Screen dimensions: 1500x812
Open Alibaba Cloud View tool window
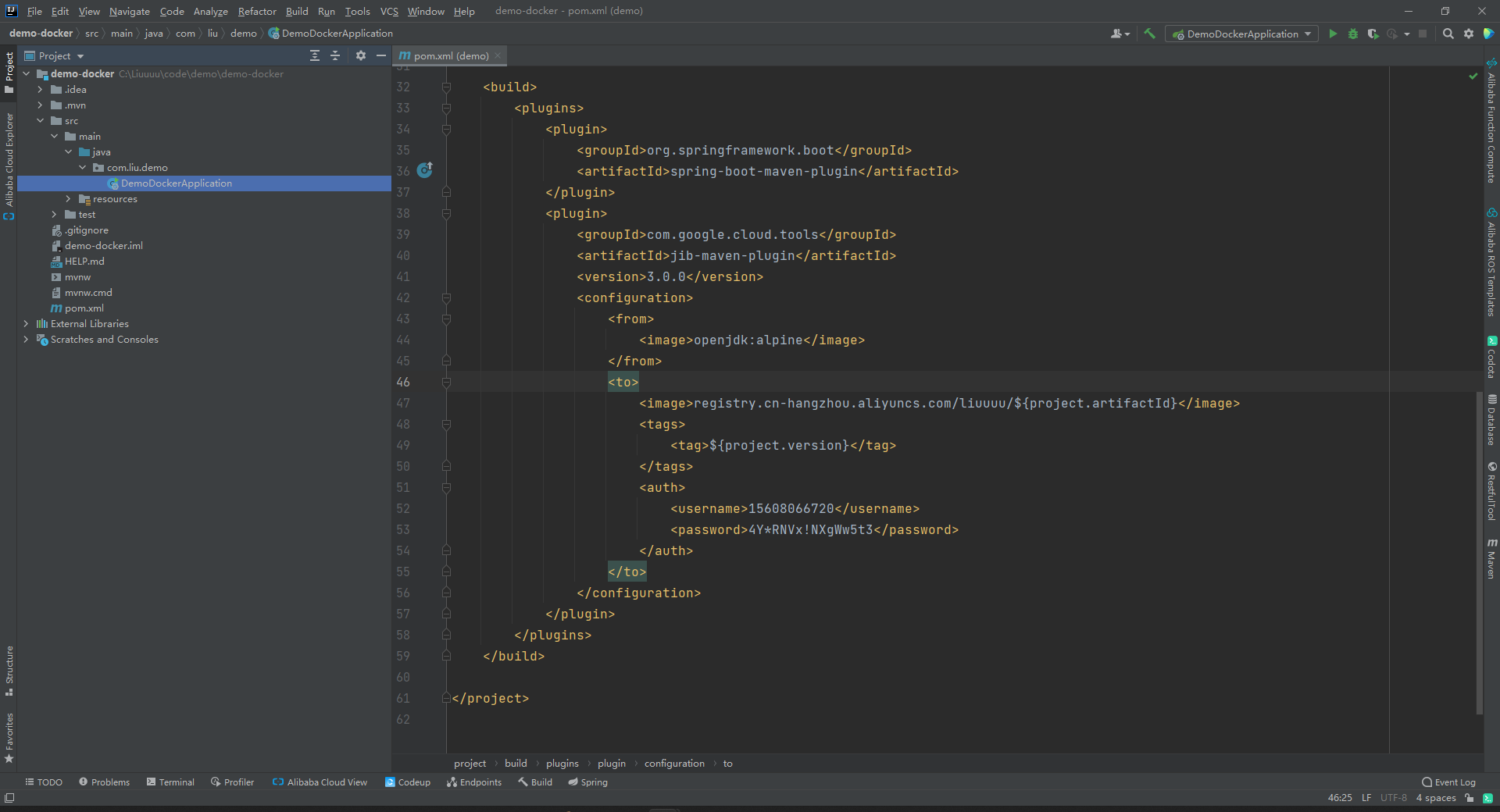(320, 782)
